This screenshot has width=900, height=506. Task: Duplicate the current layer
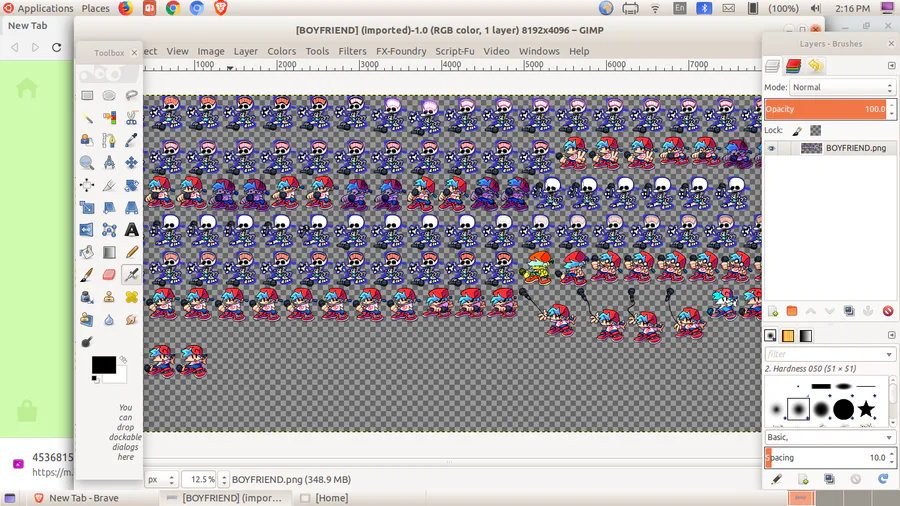[849, 311]
